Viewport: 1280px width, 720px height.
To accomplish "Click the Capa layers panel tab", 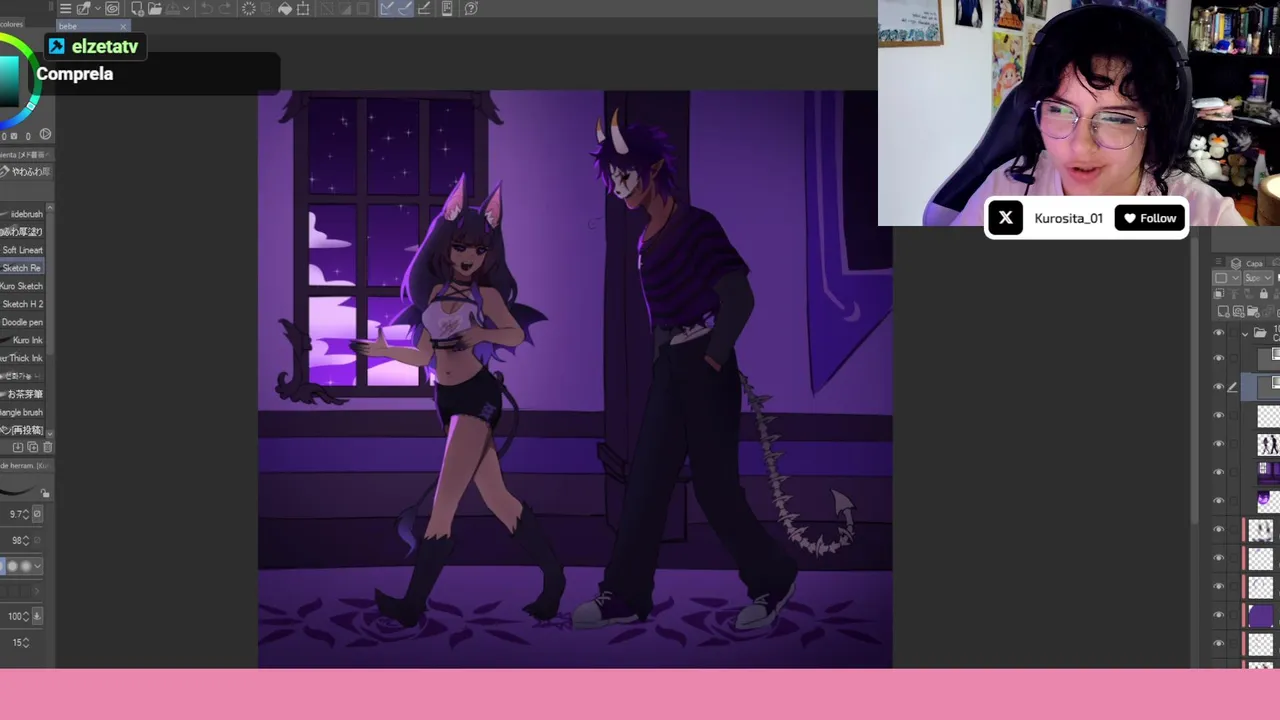I will (1247, 264).
